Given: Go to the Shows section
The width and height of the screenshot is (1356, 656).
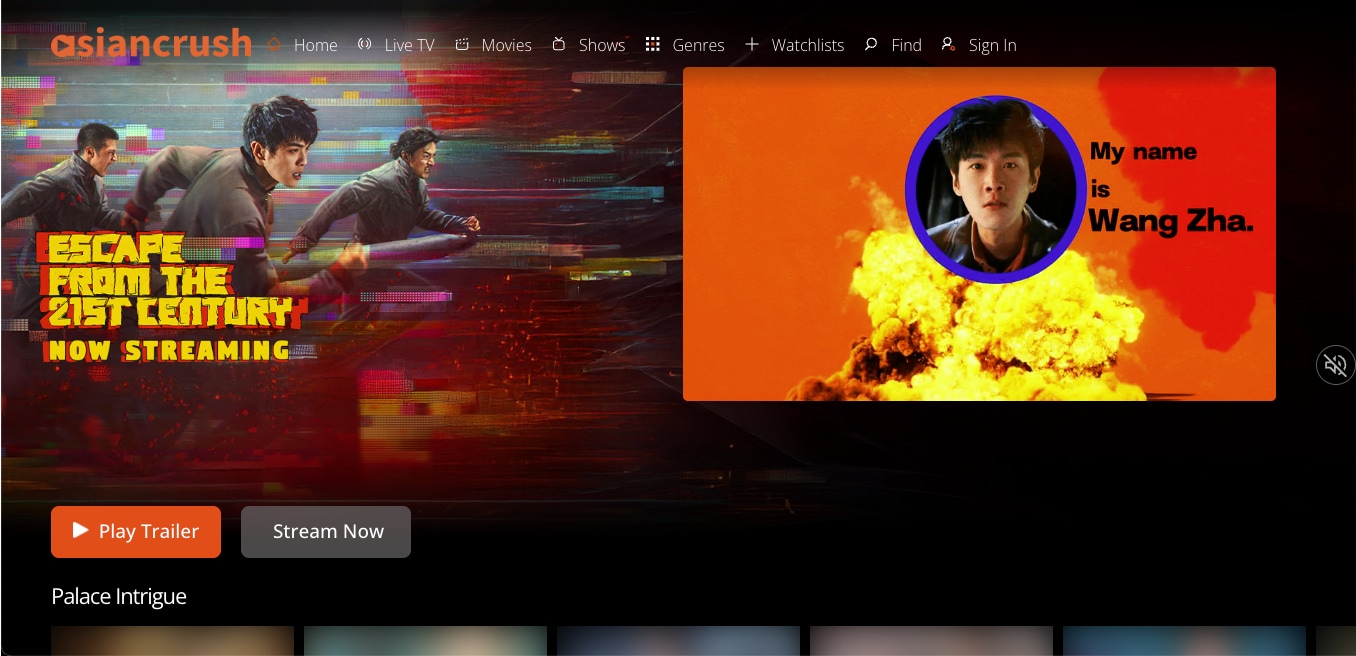Looking at the screenshot, I should (602, 45).
